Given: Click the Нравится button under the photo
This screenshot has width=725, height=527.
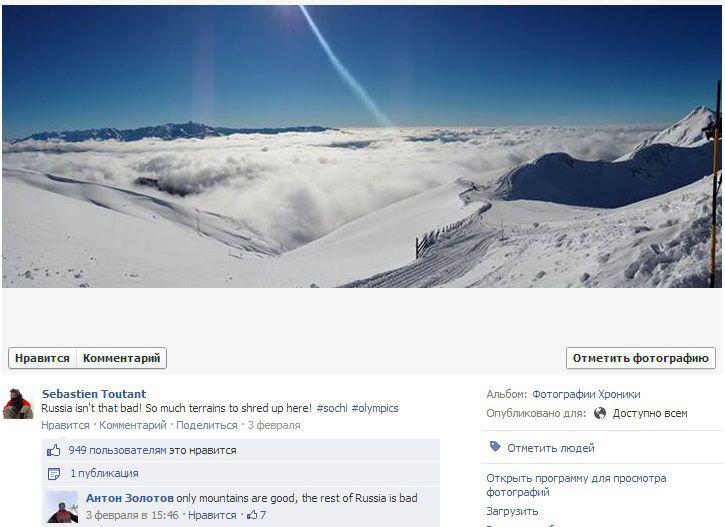Looking at the screenshot, I should pos(42,358).
